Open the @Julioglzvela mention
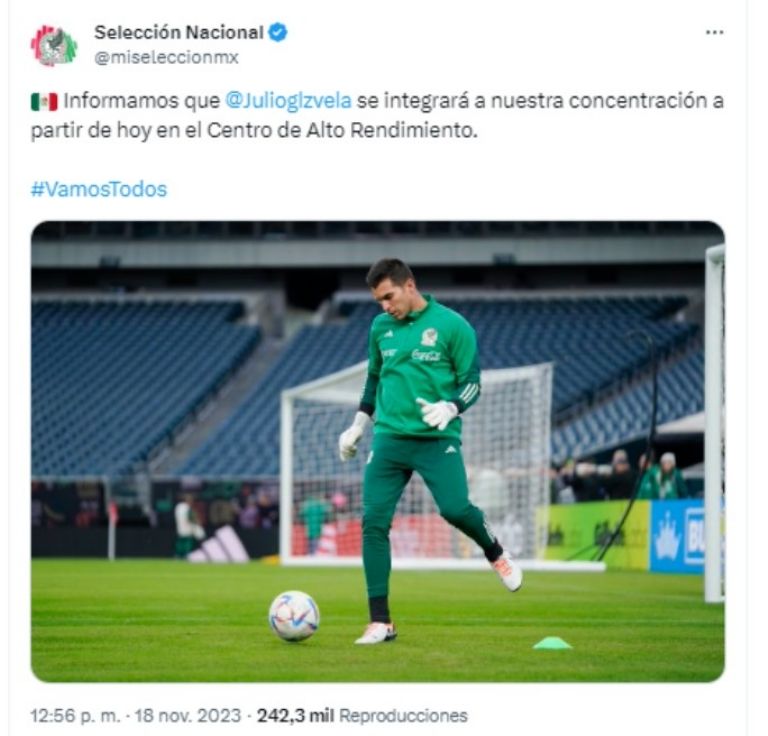 (288, 101)
